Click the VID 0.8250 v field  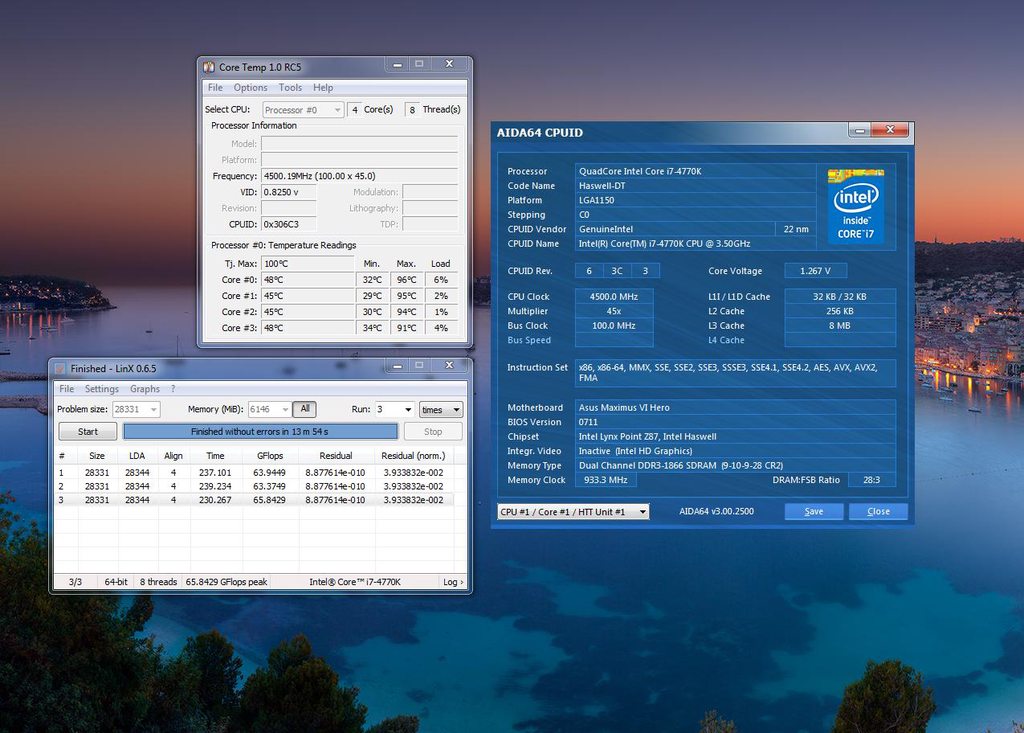coord(289,192)
